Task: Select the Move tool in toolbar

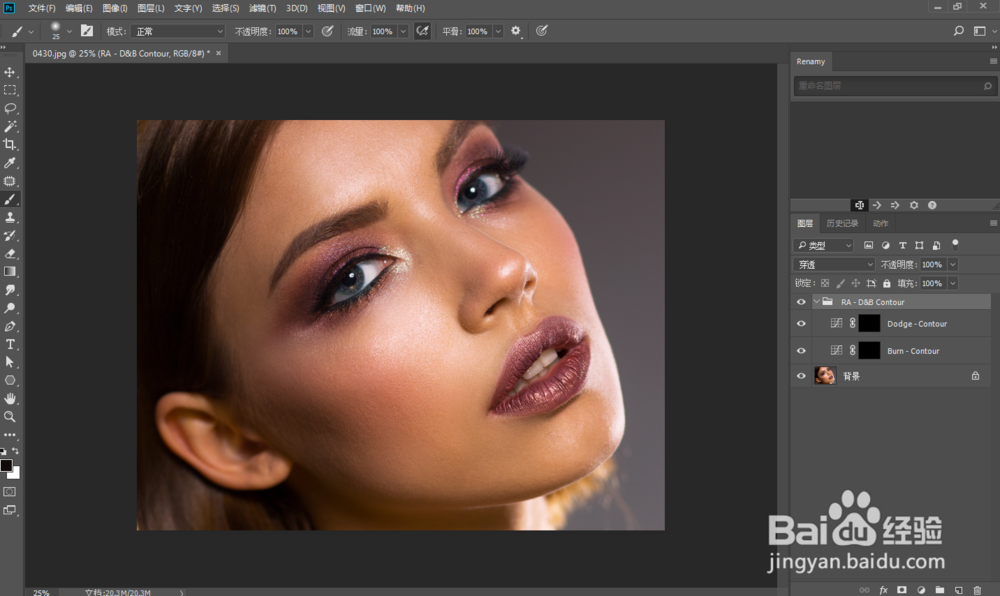Action: click(10, 72)
